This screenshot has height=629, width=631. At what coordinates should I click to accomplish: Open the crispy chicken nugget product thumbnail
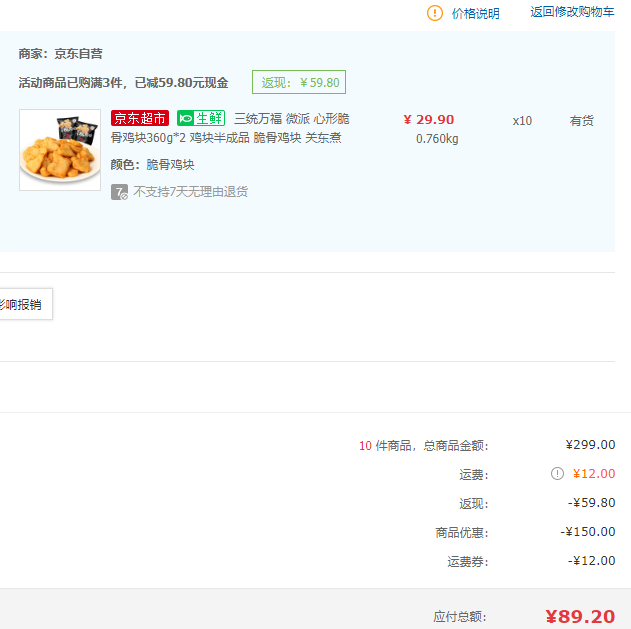click(x=60, y=150)
